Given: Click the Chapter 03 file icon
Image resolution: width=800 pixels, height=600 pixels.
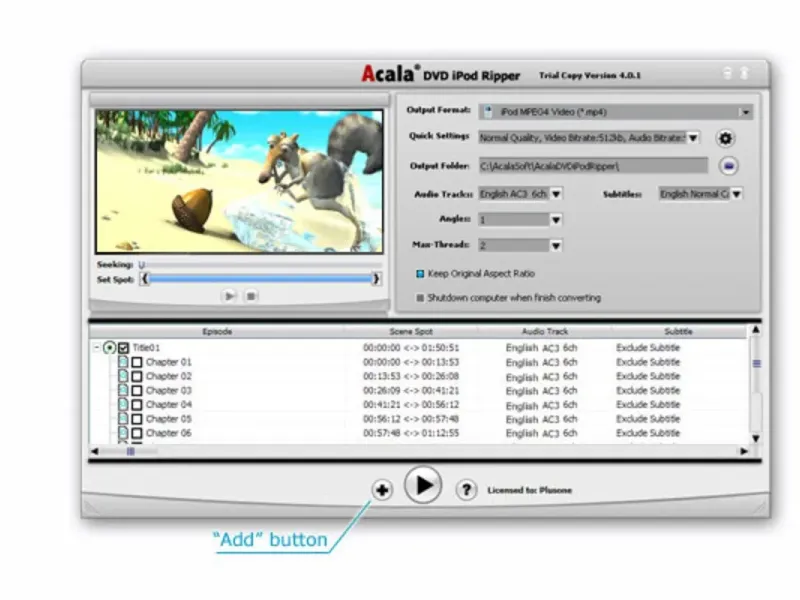Looking at the screenshot, I should tap(123, 390).
